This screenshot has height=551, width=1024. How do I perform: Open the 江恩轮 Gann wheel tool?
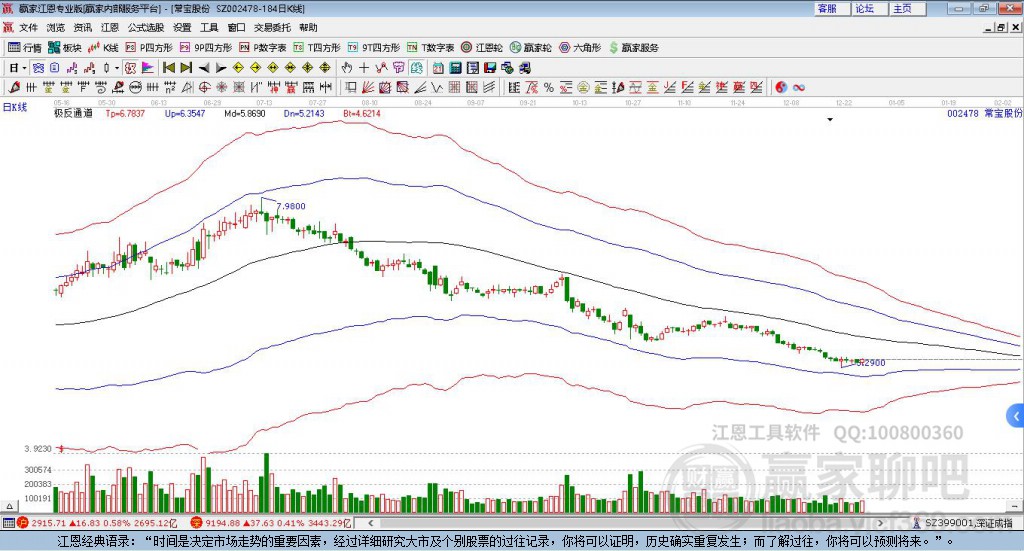pyautogui.click(x=482, y=48)
